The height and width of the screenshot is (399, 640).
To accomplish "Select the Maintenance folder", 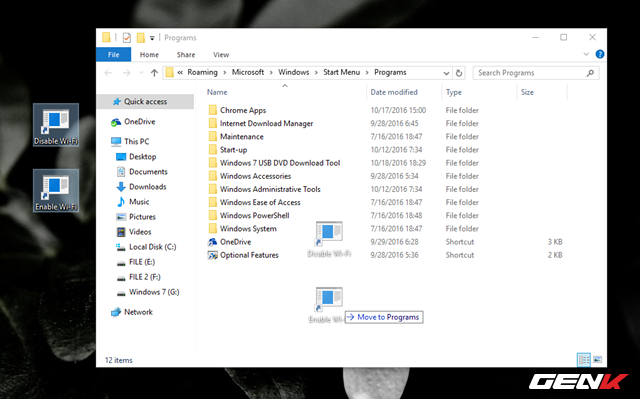I will 242,137.
